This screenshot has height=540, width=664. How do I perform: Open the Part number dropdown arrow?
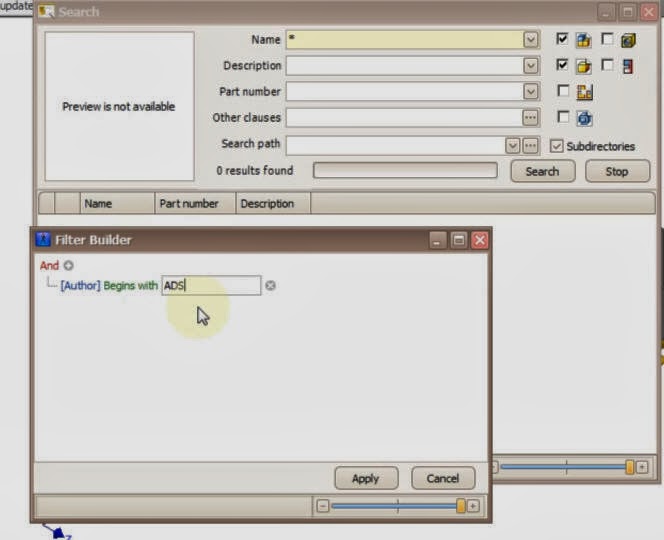pyautogui.click(x=531, y=91)
